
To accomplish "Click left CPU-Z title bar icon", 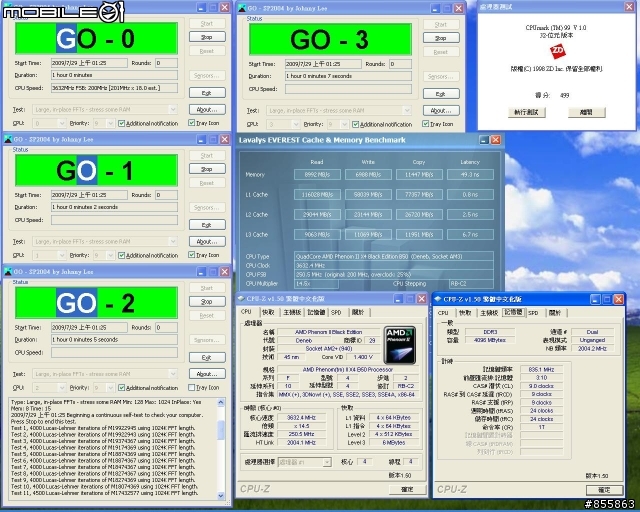I will [241, 298].
